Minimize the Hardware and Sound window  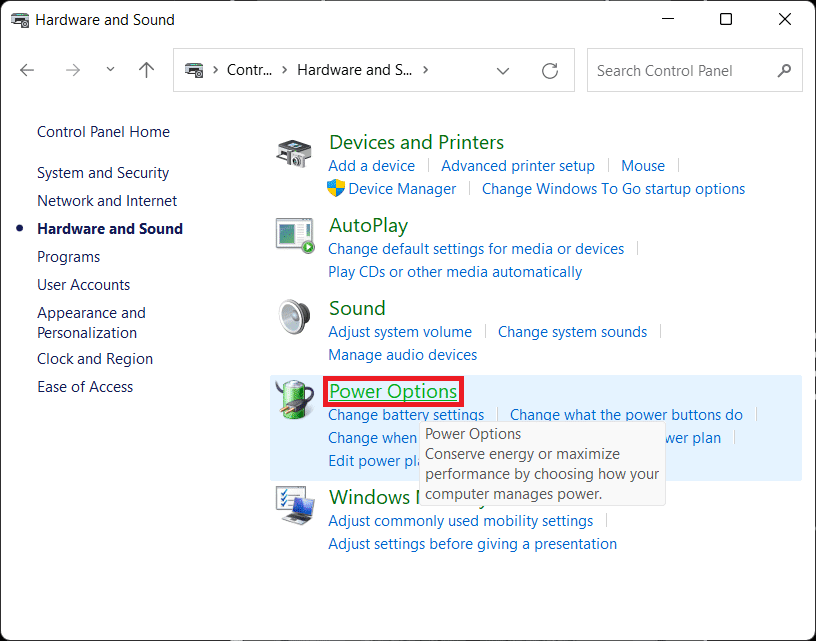point(668,19)
